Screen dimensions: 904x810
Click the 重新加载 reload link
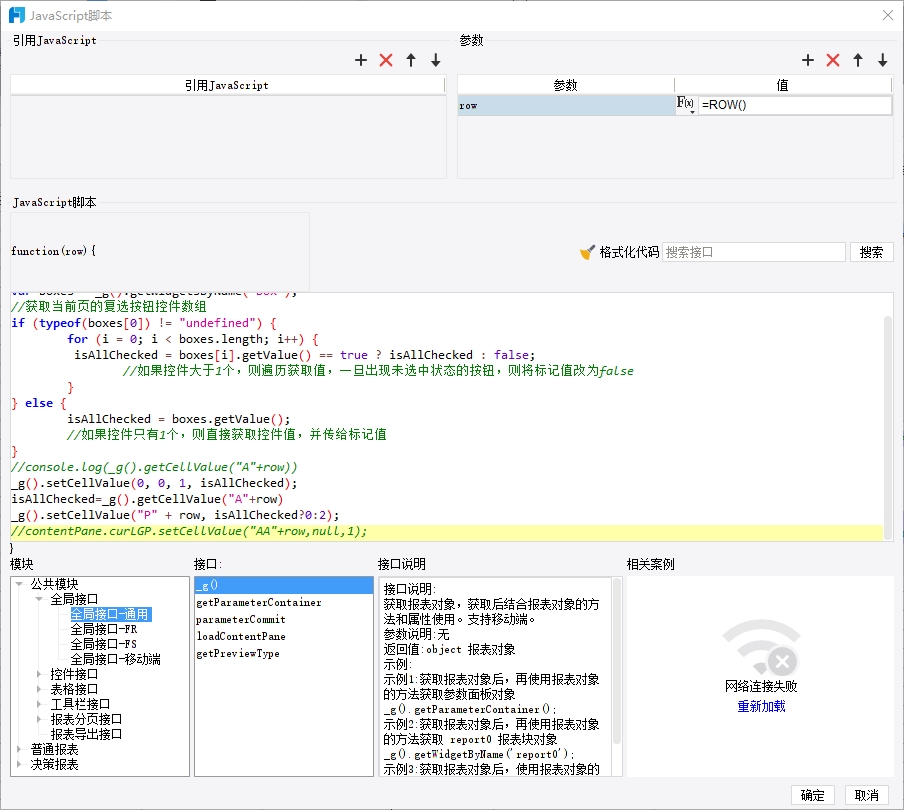tap(761, 706)
